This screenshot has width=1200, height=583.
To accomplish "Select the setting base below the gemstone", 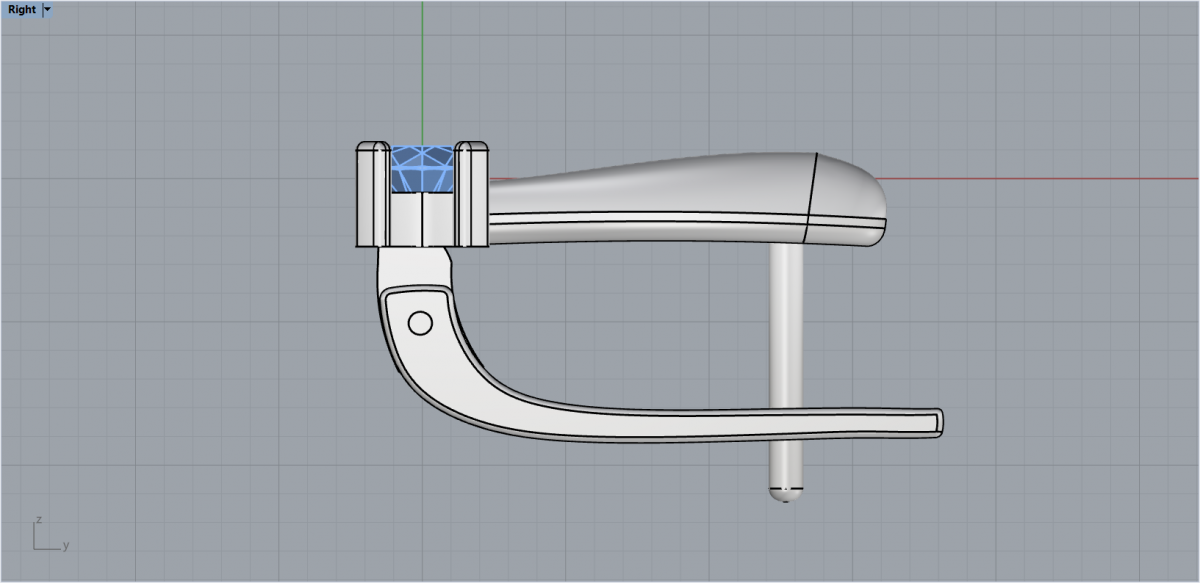I will point(421,218).
